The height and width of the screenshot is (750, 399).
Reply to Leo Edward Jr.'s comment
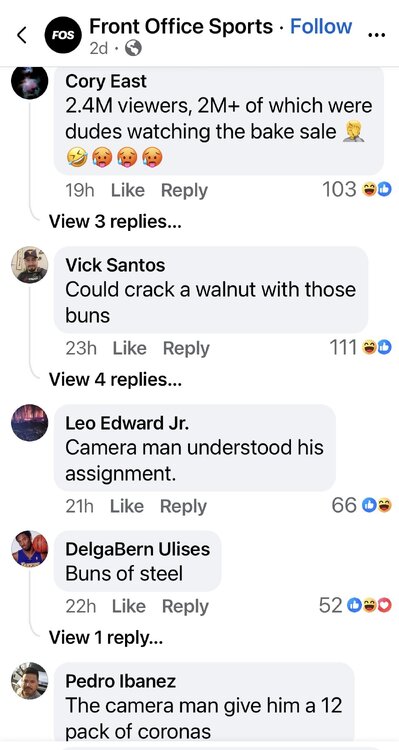183,506
